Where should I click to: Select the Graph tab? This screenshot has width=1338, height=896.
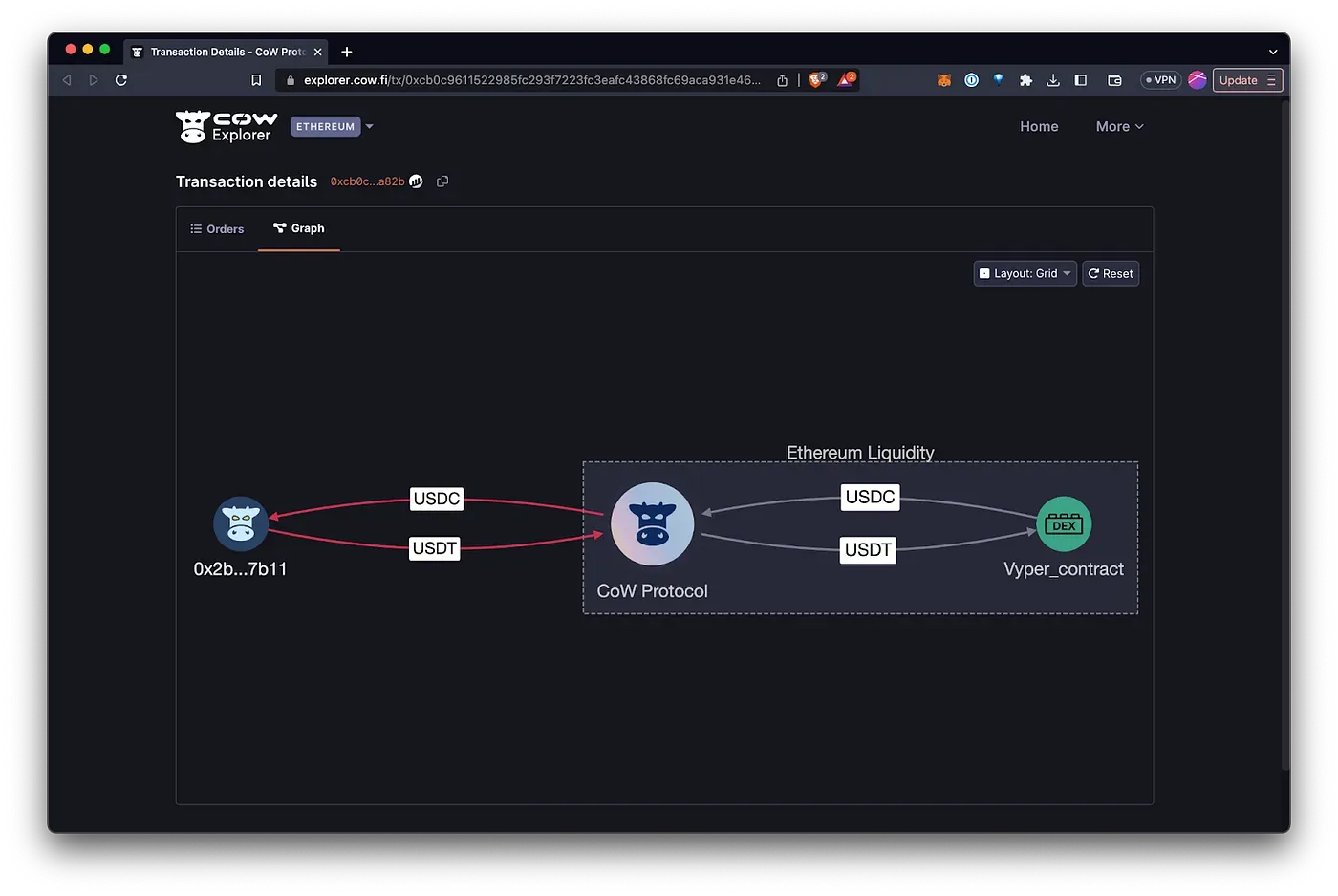298,228
